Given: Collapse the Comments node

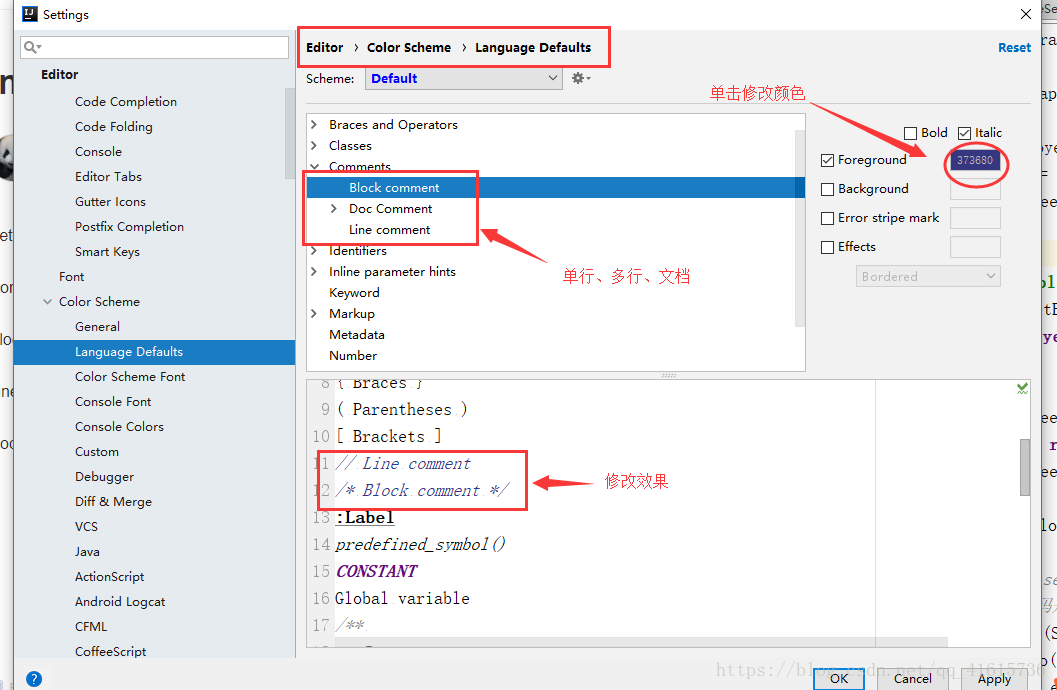Looking at the screenshot, I should pos(314,166).
